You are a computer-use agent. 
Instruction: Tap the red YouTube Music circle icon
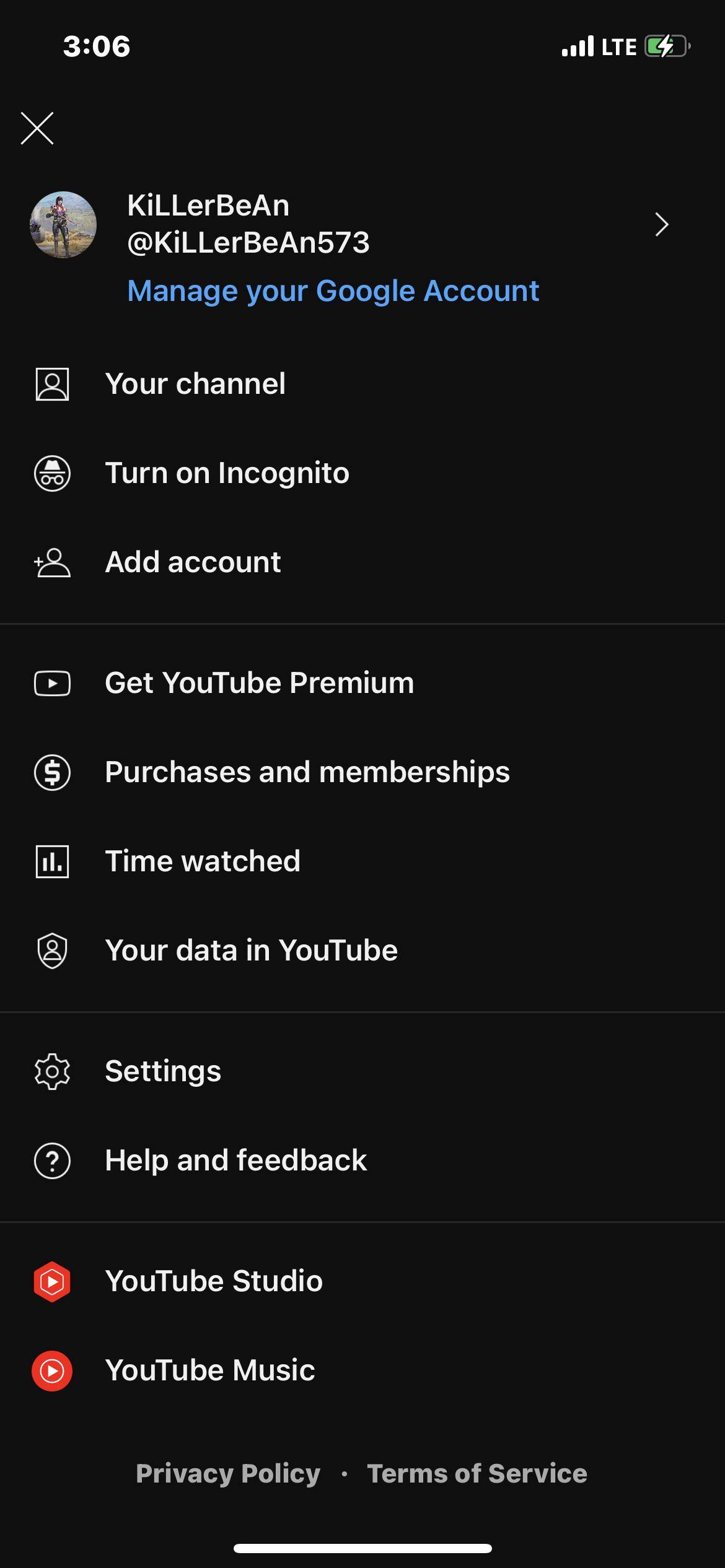click(x=52, y=1370)
